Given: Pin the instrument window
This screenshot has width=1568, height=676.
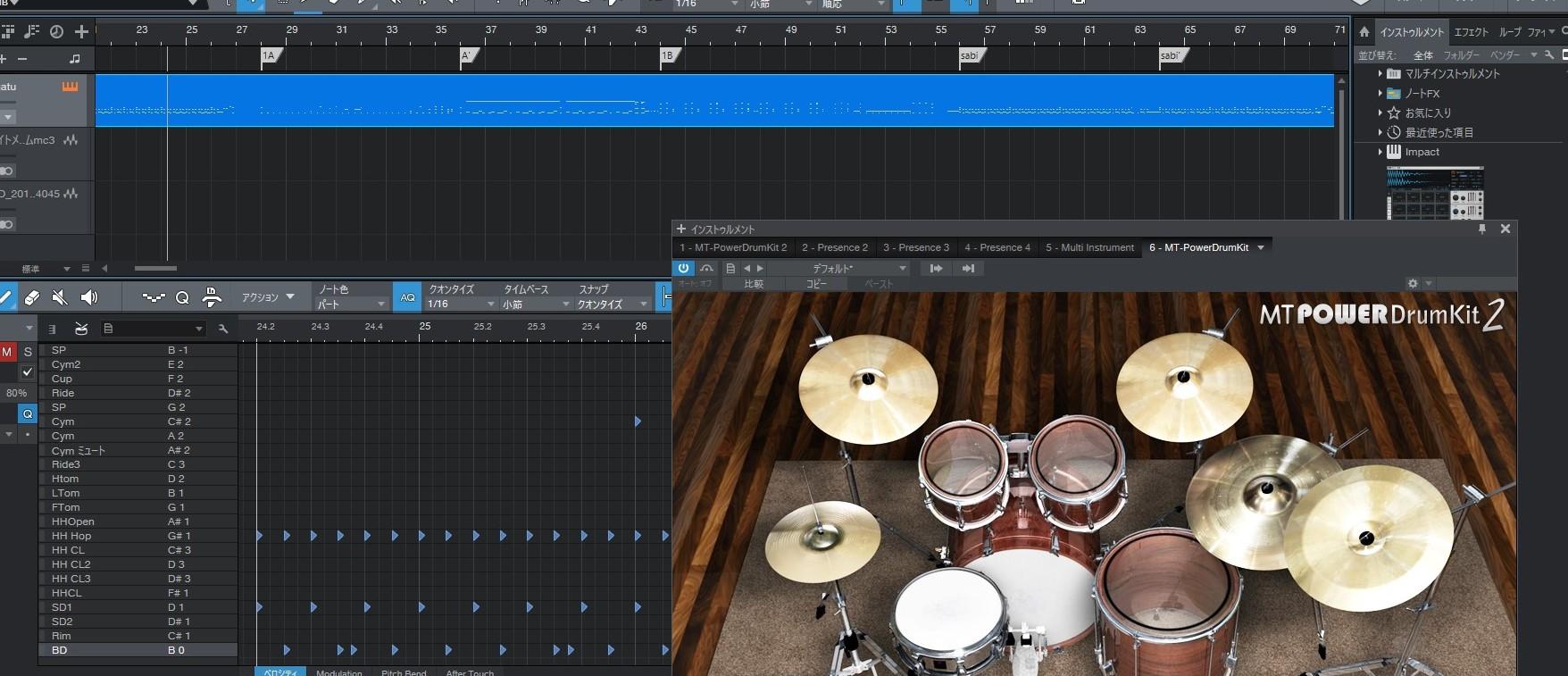Looking at the screenshot, I should click(1482, 229).
